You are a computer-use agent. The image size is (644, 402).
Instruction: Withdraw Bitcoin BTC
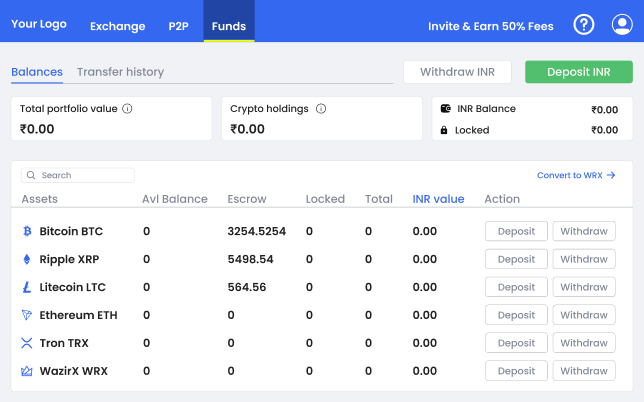584,231
